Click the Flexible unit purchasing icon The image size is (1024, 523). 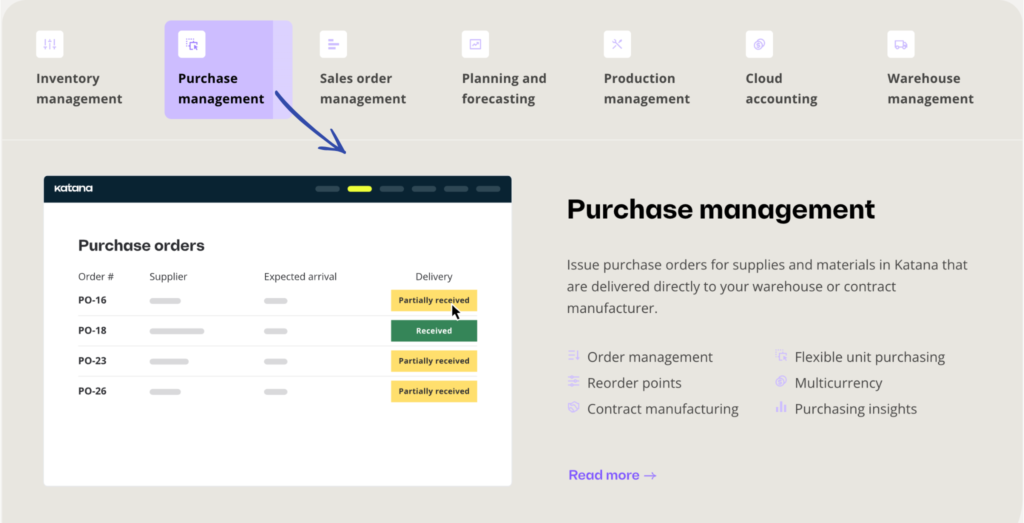(781, 356)
